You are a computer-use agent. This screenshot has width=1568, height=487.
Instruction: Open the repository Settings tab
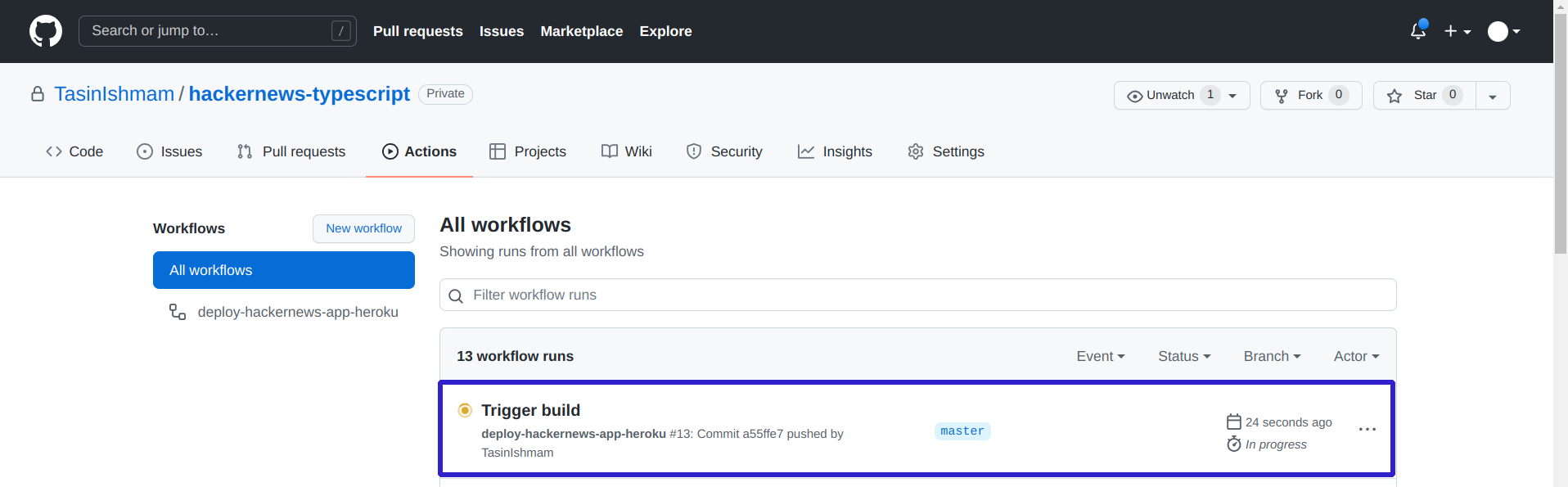tap(946, 151)
